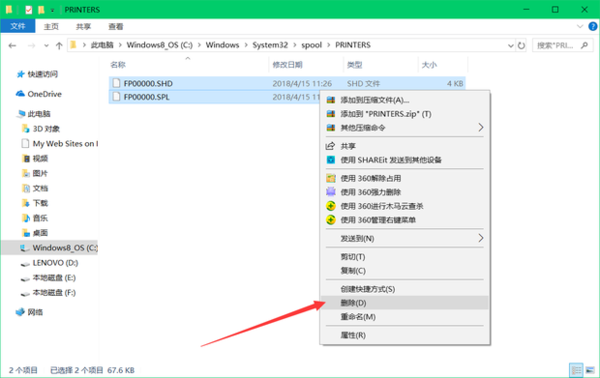Select 此电脑 in the navigation pane

[x=39, y=114]
